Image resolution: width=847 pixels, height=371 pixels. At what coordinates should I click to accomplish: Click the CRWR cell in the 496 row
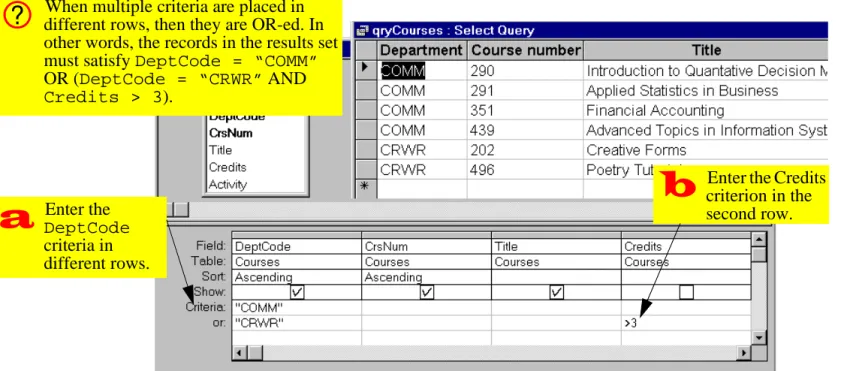[422, 170]
